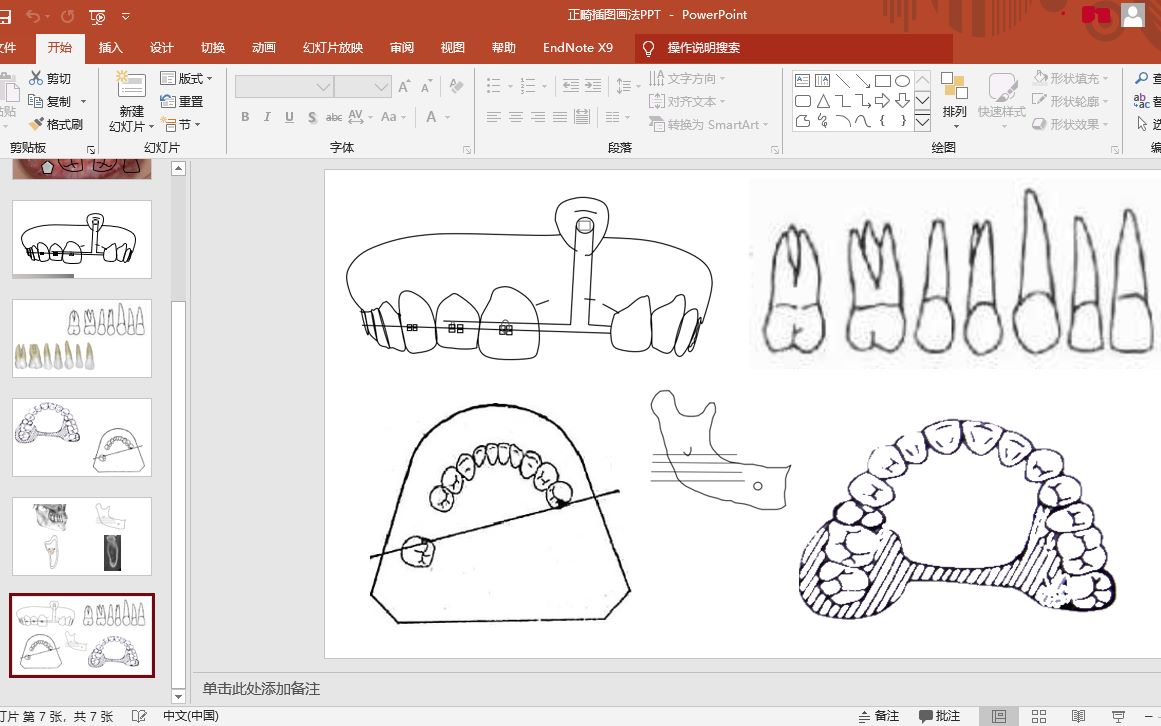1161x726 pixels.
Task: Select the slide thumbnail with skull images
Action: (82, 536)
